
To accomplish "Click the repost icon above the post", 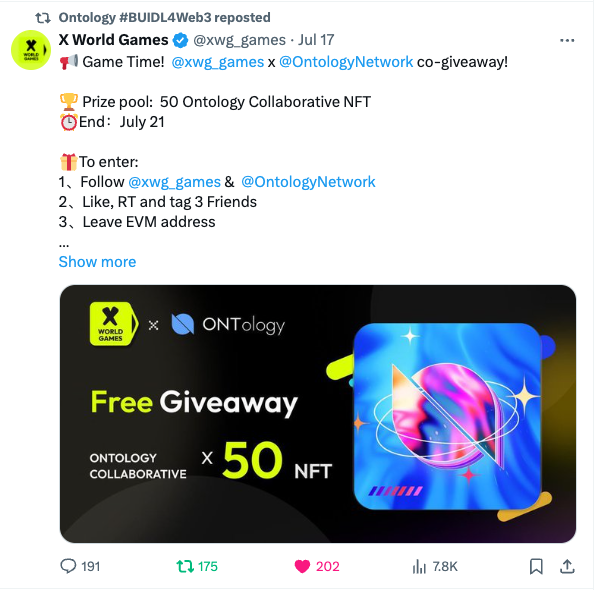I will click(43, 18).
